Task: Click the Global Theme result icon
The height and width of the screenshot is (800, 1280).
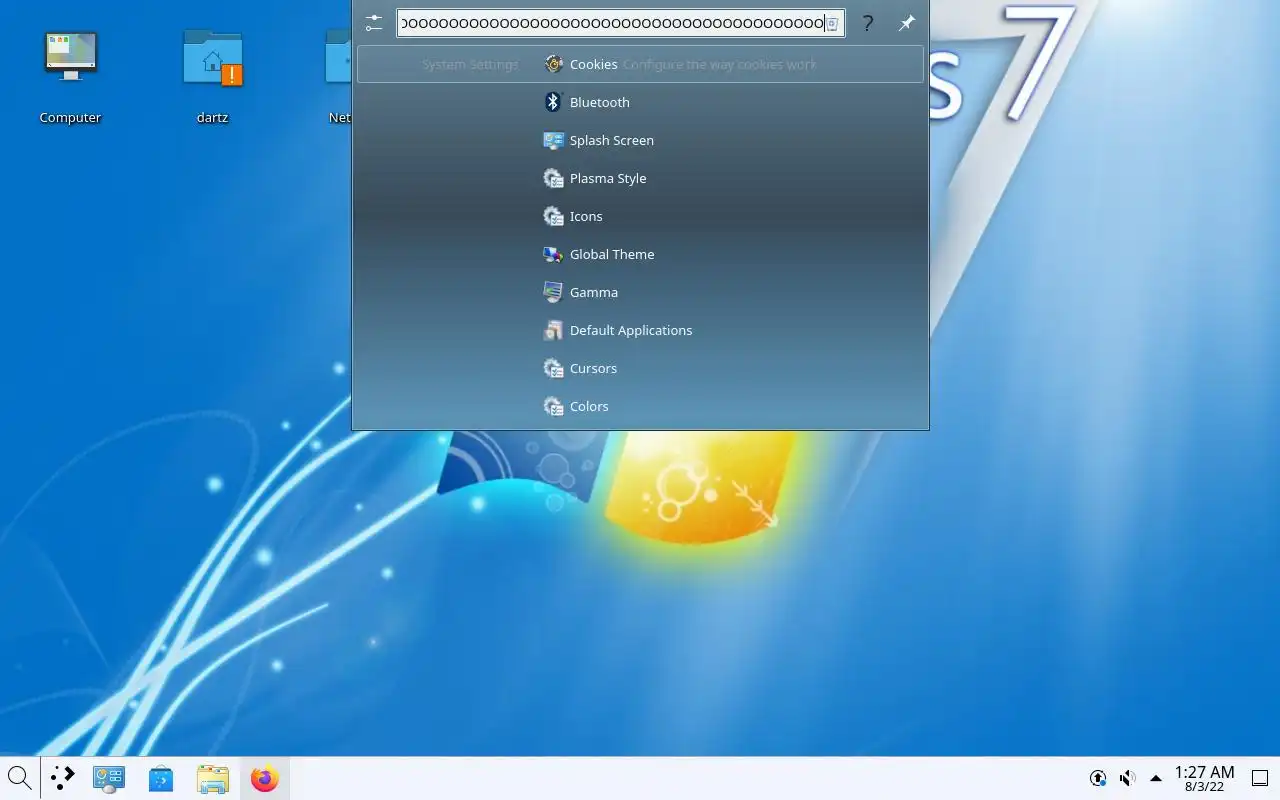Action: coord(553,254)
